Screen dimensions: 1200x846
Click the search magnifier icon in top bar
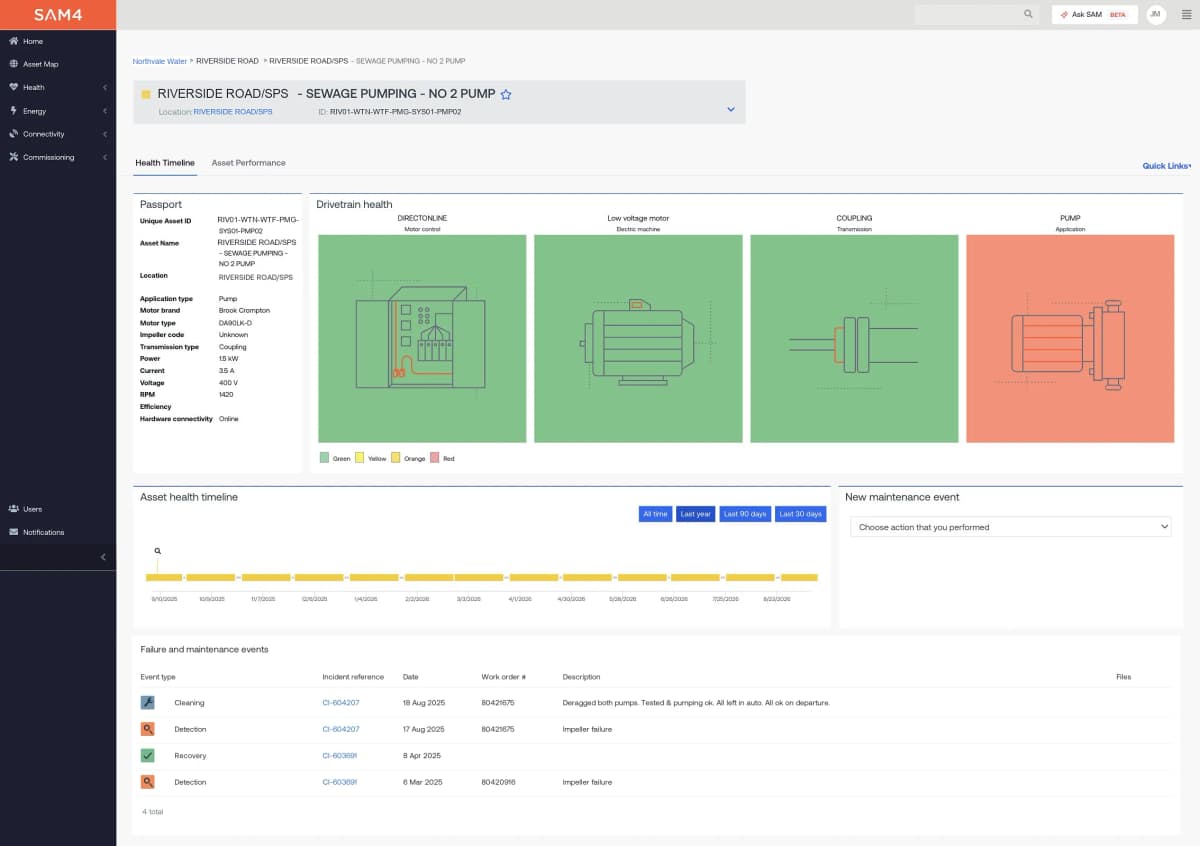pyautogui.click(x=1028, y=14)
